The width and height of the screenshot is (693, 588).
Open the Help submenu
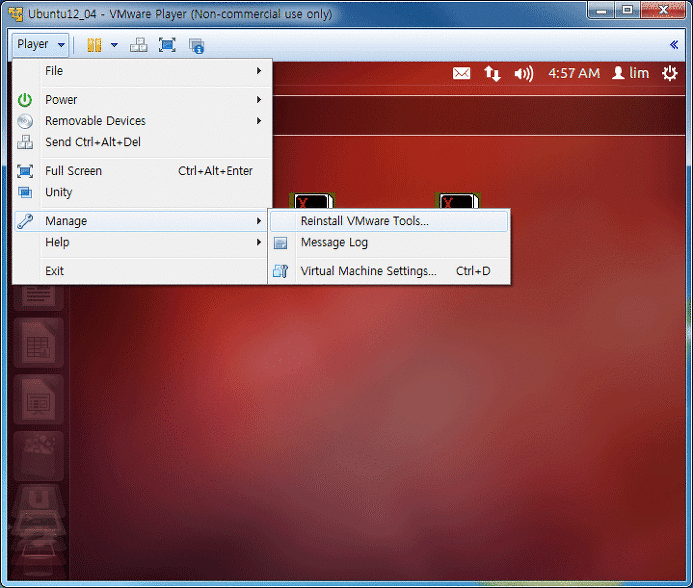pos(142,242)
